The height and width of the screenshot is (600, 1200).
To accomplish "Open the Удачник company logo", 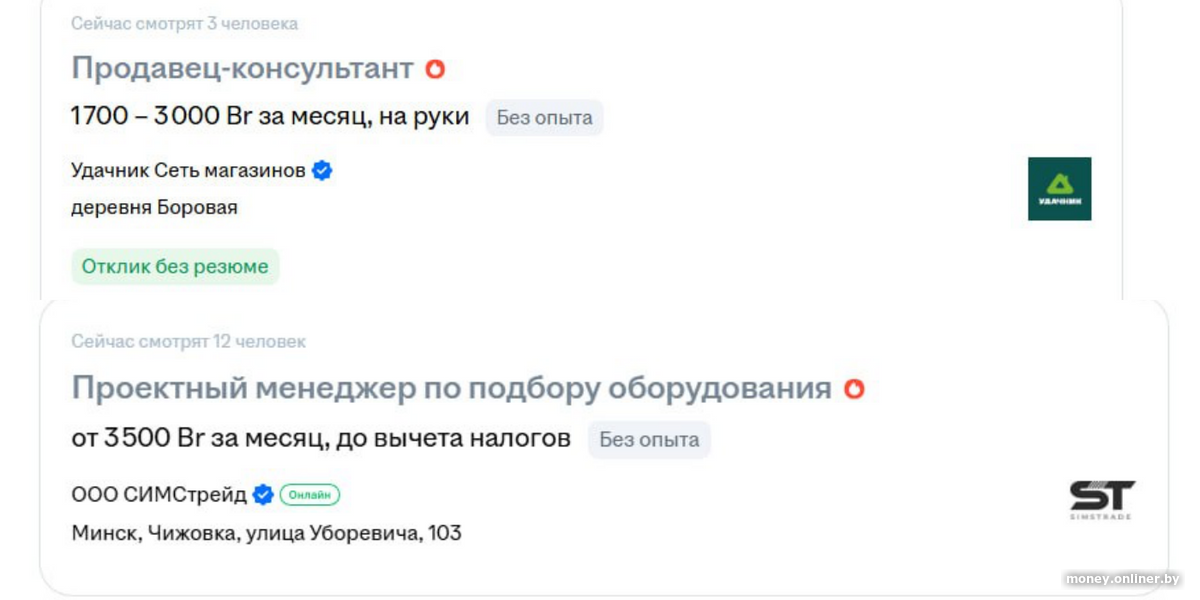I will click(1059, 189).
